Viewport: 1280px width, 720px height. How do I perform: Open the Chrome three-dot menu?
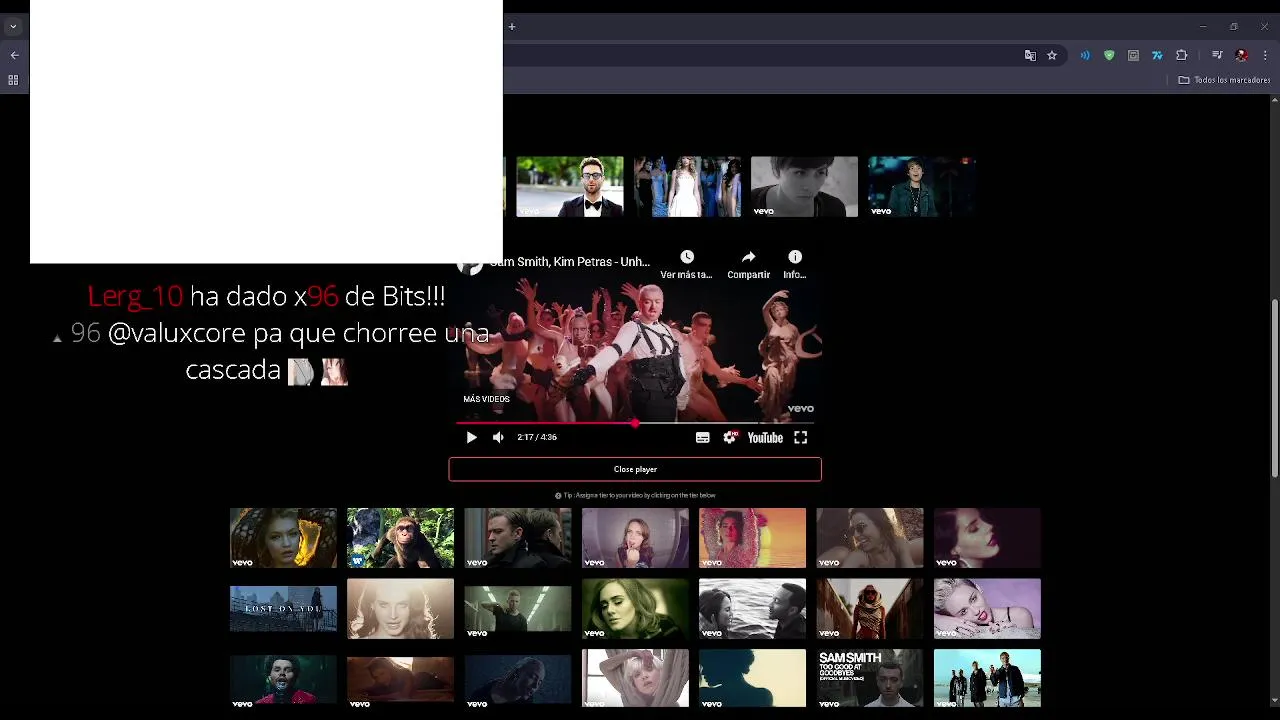1265,56
